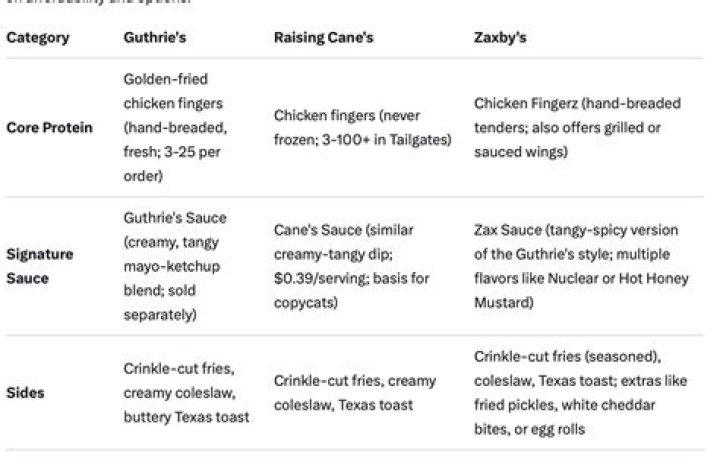Click the Cane's Sauce description cell

point(352,266)
